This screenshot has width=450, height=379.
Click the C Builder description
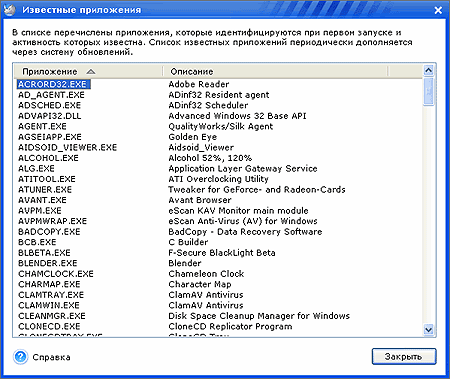(x=188, y=242)
